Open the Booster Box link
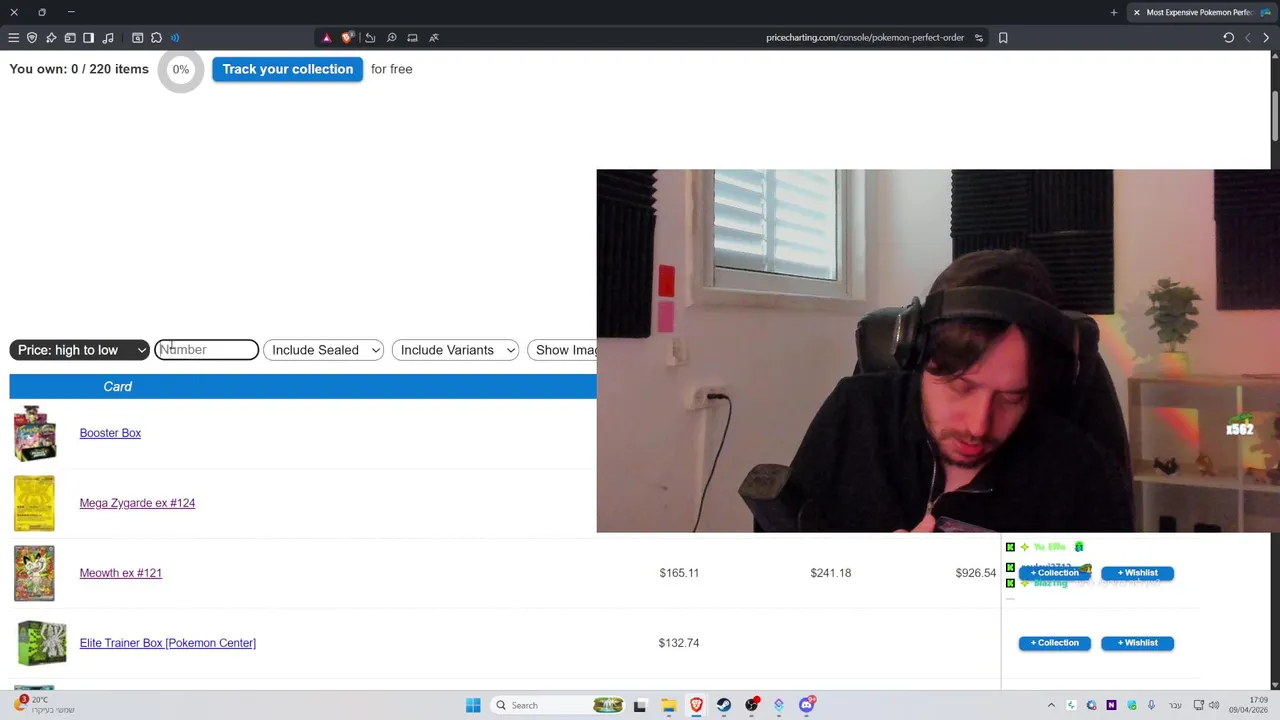 pos(110,433)
